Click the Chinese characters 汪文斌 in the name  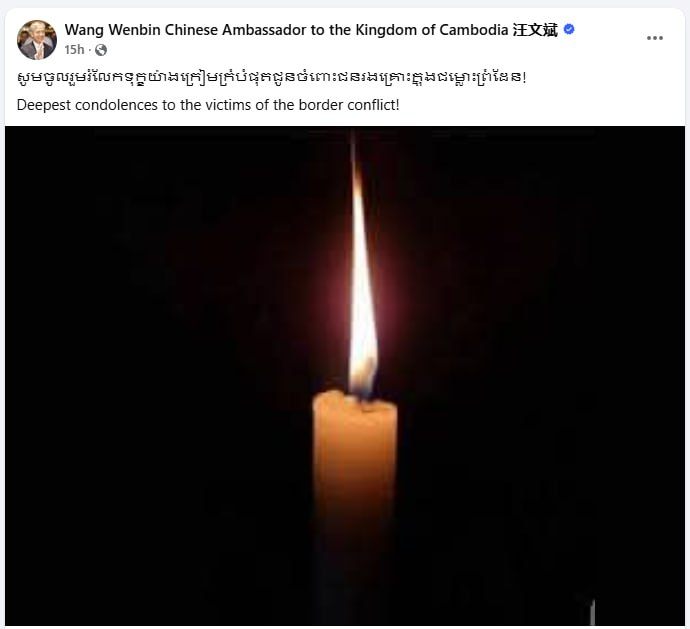[535, 30]
